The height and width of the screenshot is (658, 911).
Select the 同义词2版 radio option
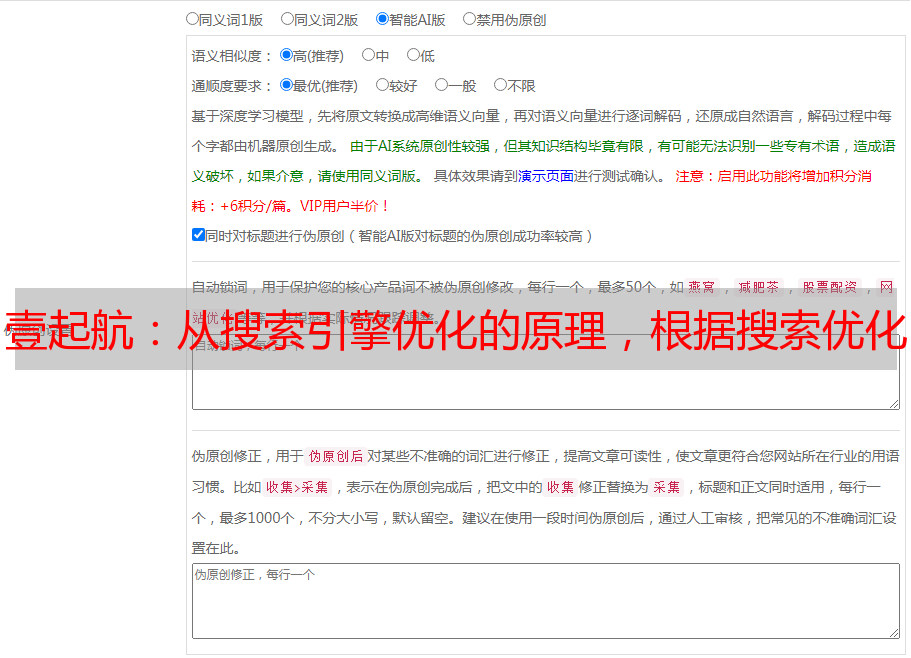point(287,19)
